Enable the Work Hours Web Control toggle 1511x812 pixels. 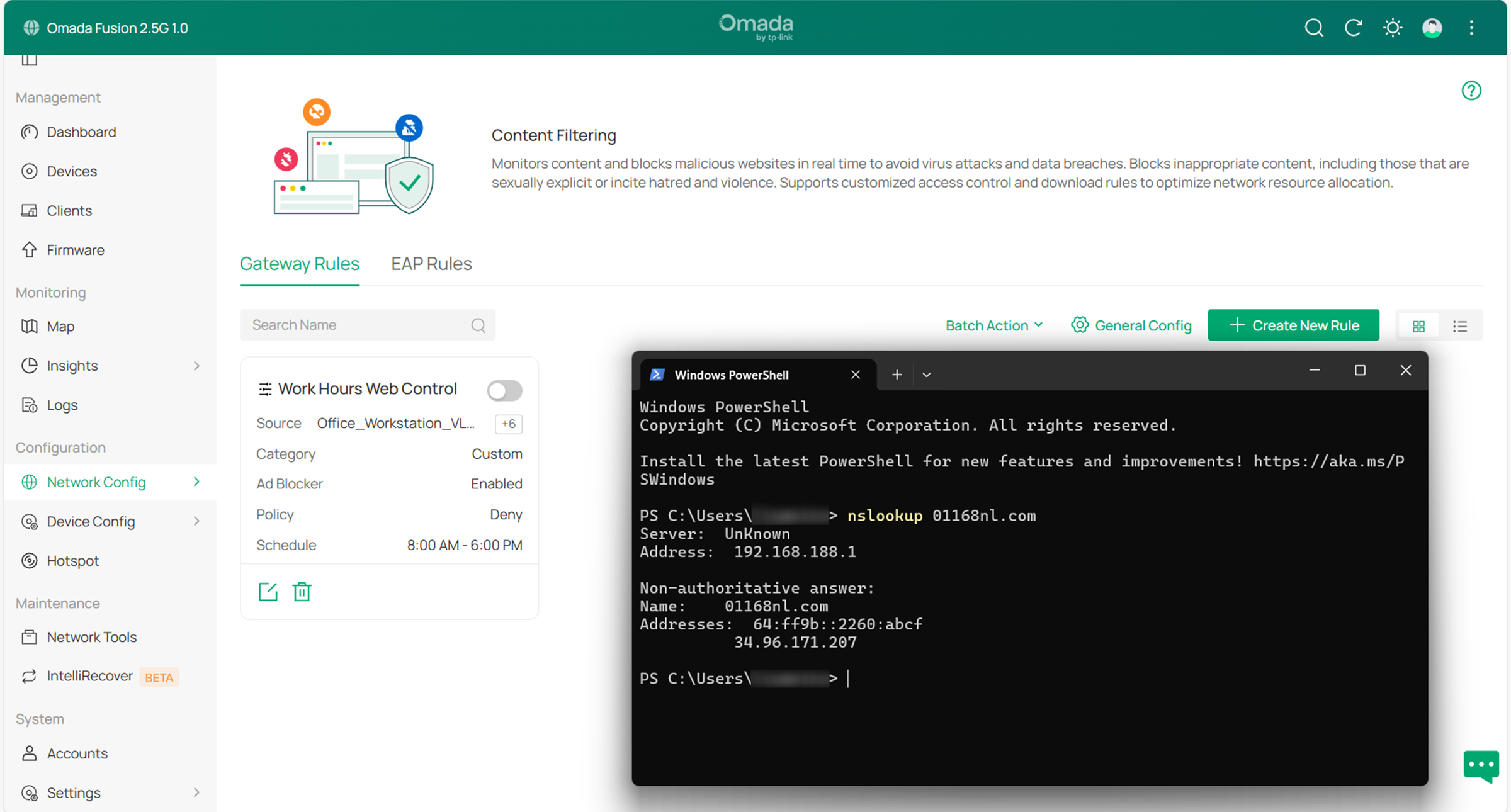pos(504,390)
